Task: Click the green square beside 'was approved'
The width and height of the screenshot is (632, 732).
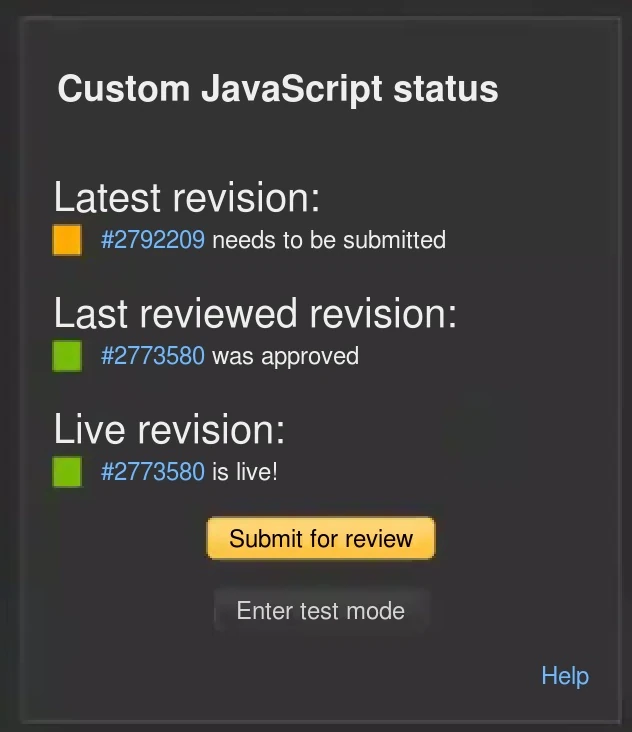Action: (67, 356)
